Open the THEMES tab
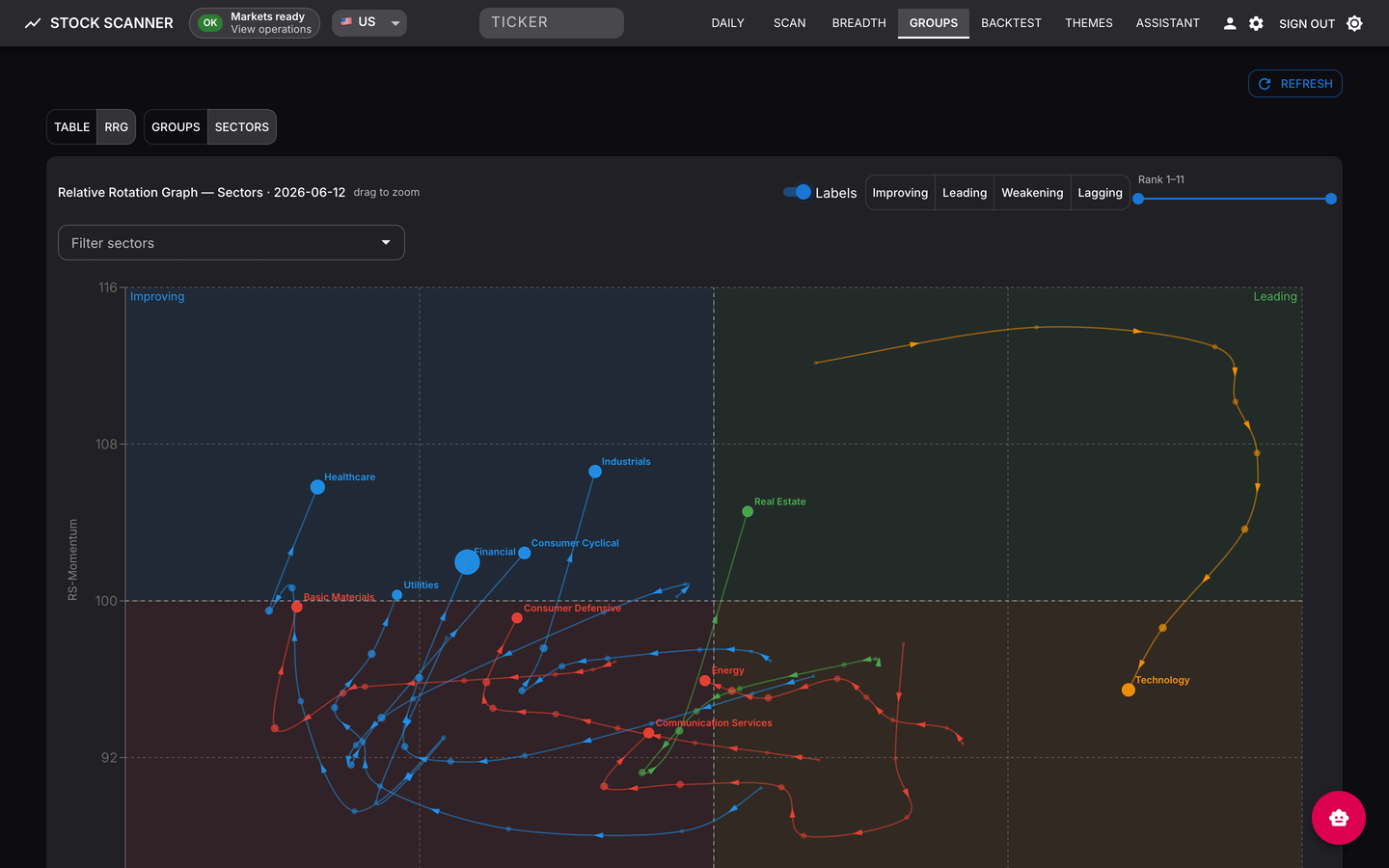 coord(1089,23)
